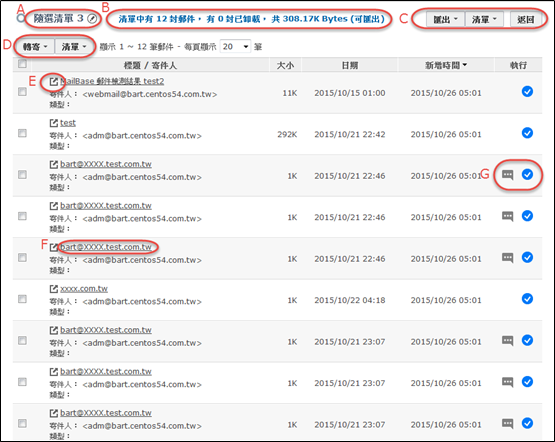Click the blue check icon in MailBase row
The height and width of the screenshot is (442, 555).
[x=527, y=92]
